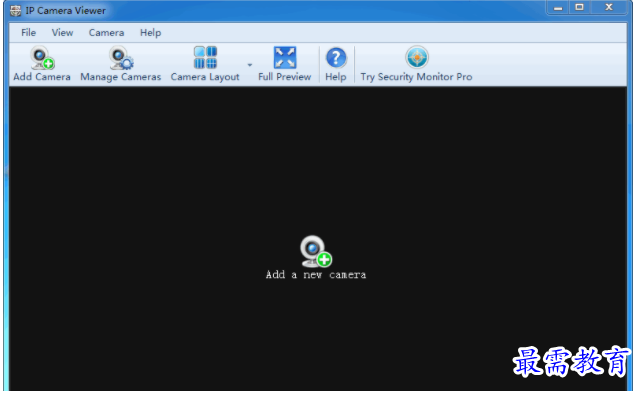Expand the Camera Layout dropdown arrow
The width and height of the screenshot is (637, 393).
pyautogui.click(x=250, y=65)
